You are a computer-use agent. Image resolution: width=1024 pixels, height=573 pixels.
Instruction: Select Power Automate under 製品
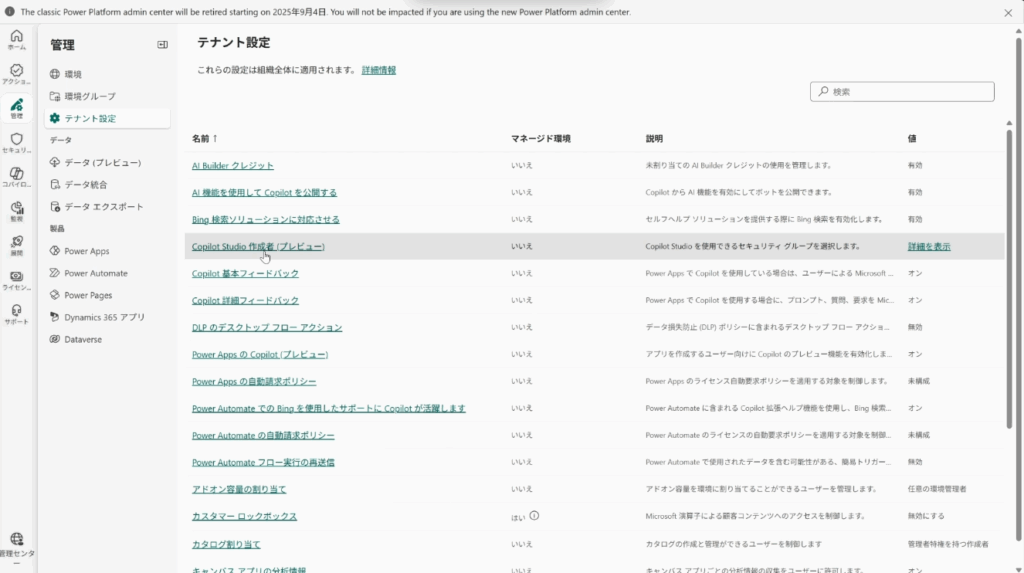click(x=96, y=273)
